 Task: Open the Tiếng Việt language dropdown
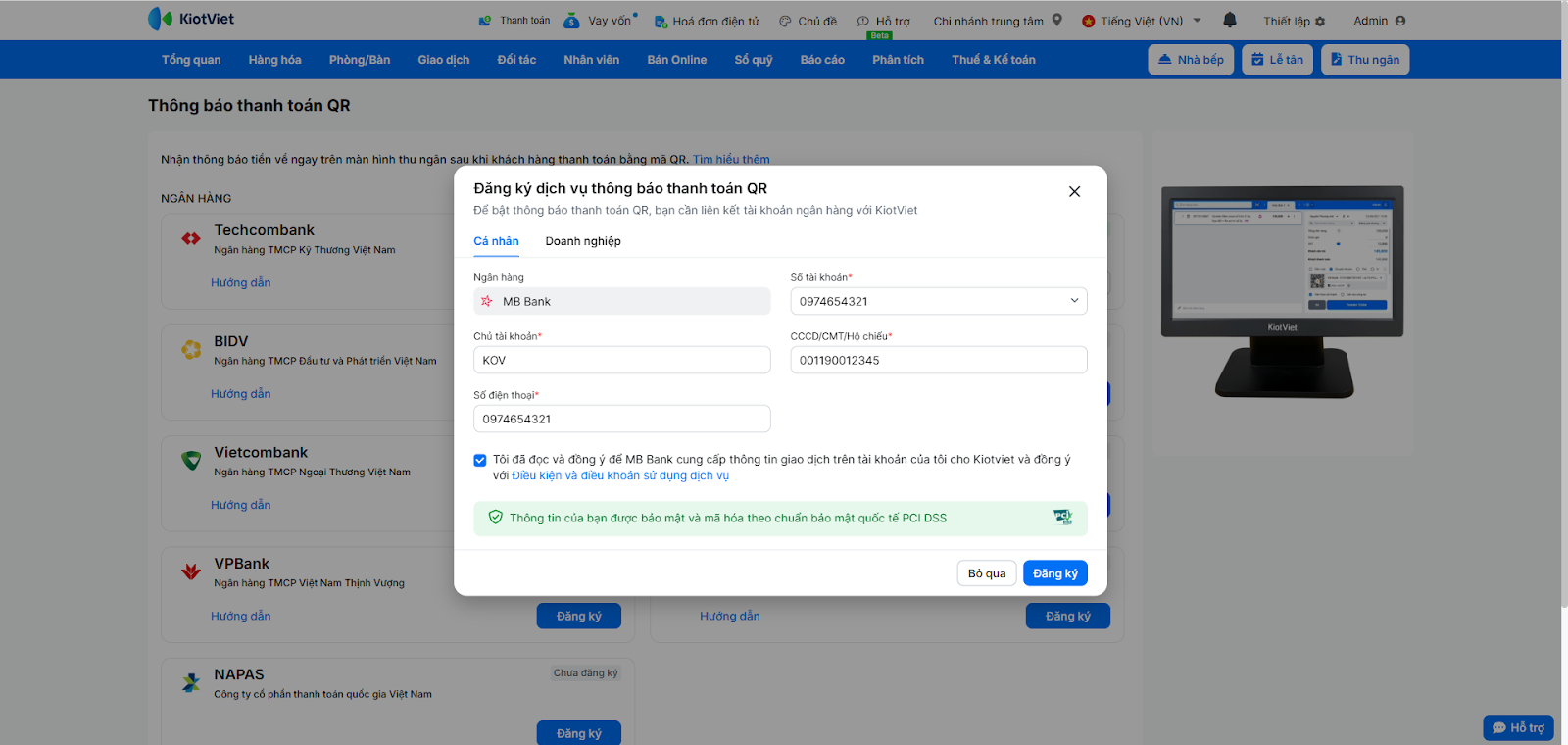[1198, 21]
